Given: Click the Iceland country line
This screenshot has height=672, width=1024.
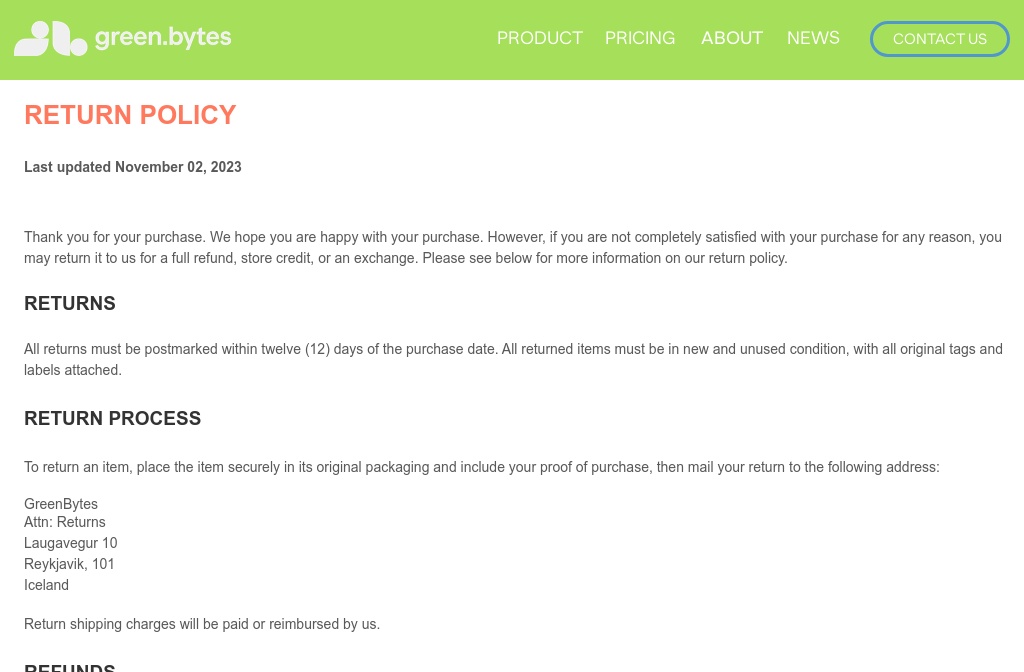Looking at the screenshot, I should [x=46, y=585].
